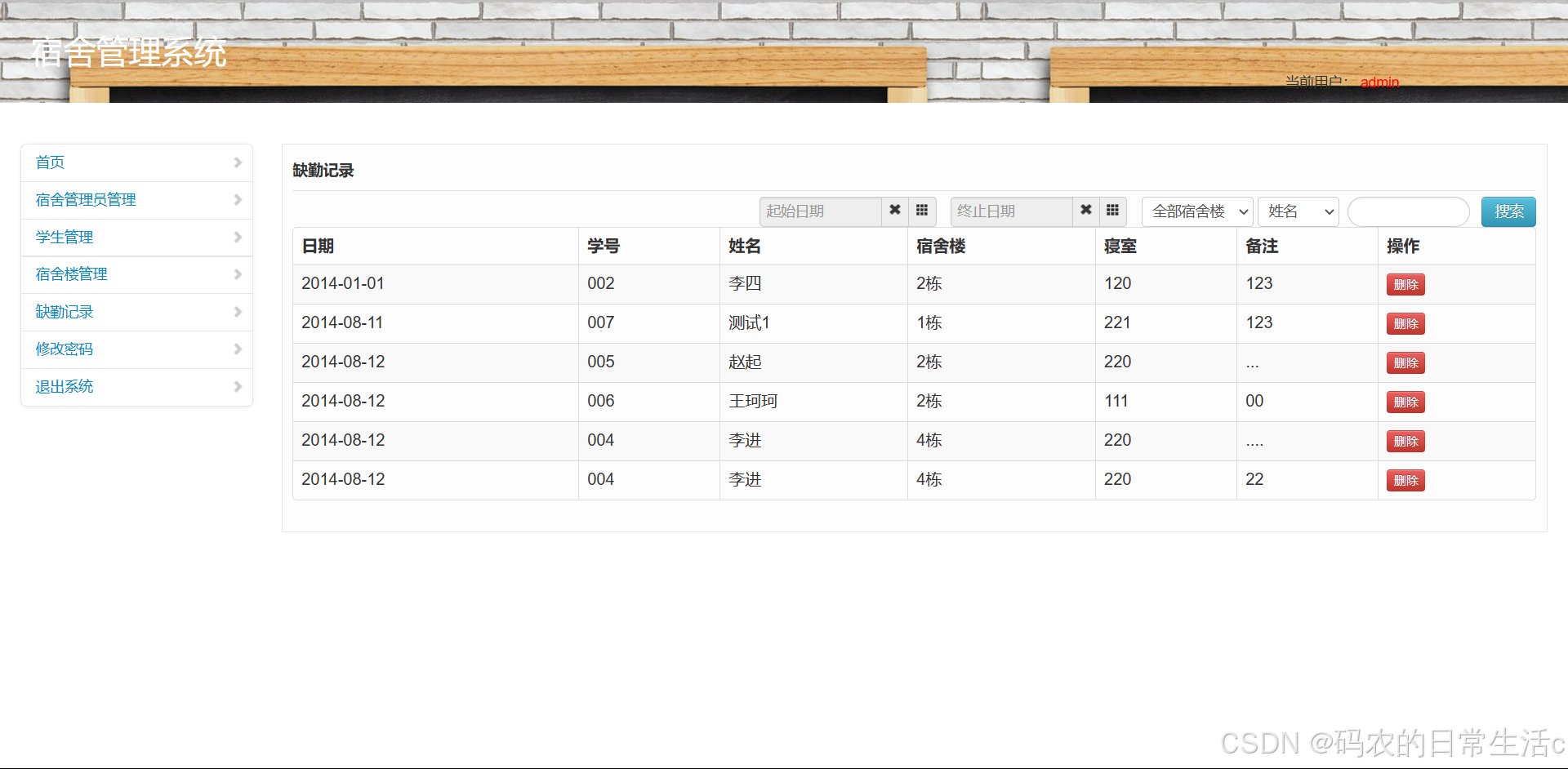
Task: Click the 赵起 name link
Action: click(744, 362)
